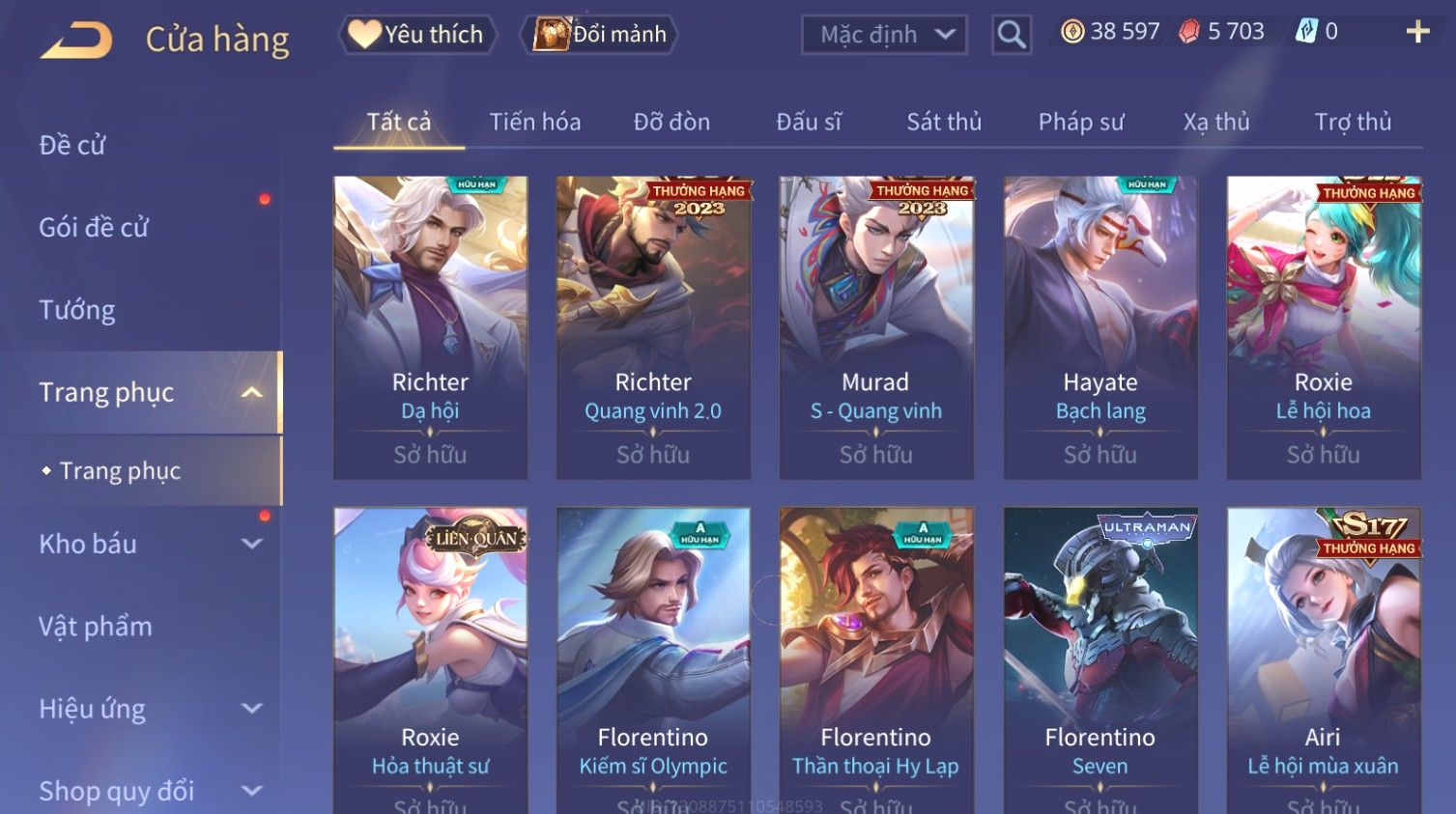1456x814 pixels.
Task: Select the Murad S - Quang vinh skin card
Action: (x=876, y=327)
